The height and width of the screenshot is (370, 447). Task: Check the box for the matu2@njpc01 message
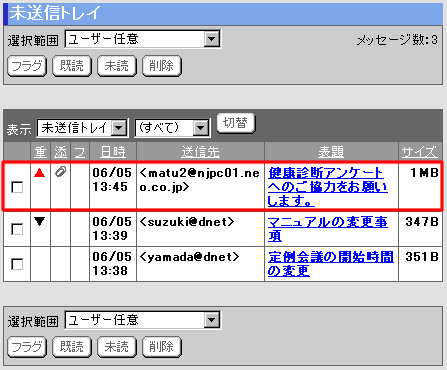click(17, 187)
